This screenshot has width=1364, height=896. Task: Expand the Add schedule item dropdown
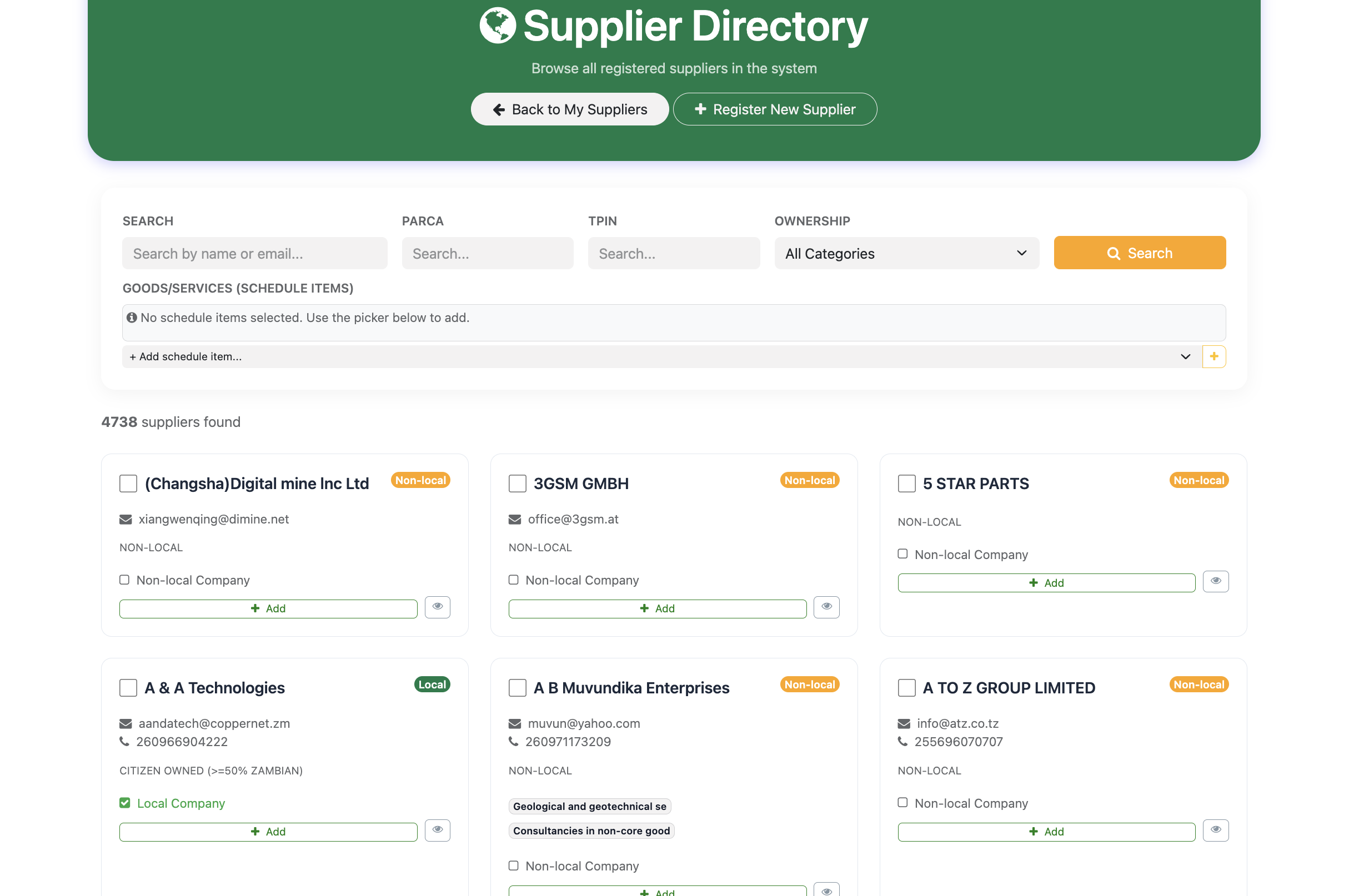pyautogui.click(x=661, y=356)
